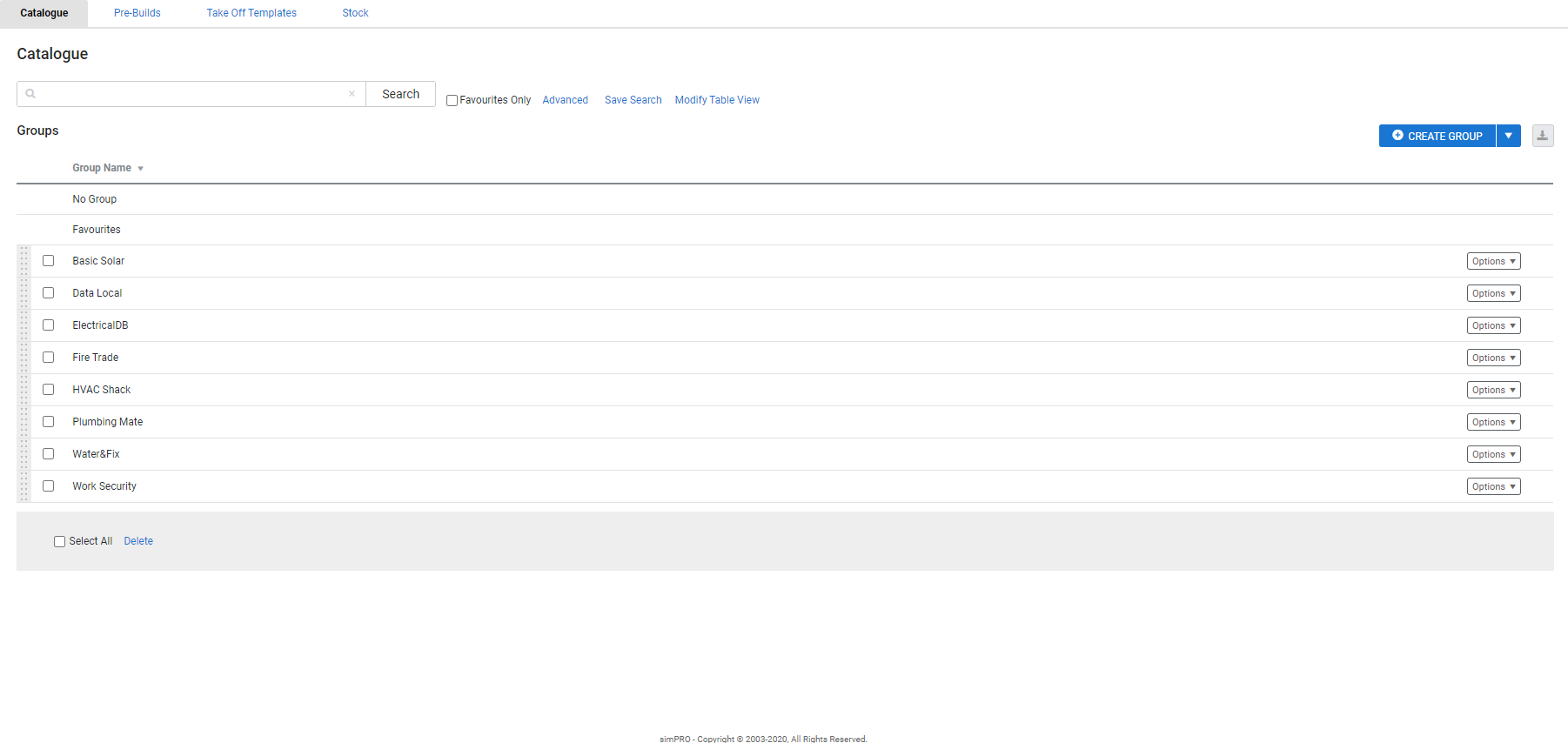Open Options menu for Plumbing Mate
Viewport: 1568px width, 743px height.
tap(1493, 422)
